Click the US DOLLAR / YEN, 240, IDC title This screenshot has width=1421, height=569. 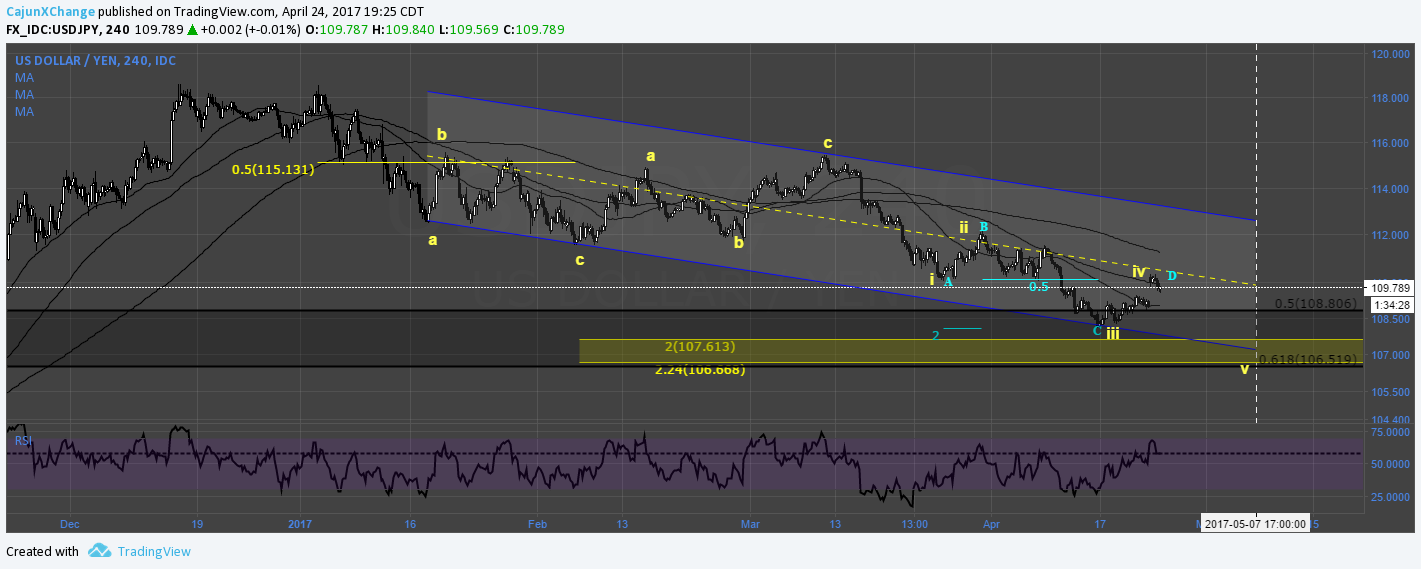[95, 61]
